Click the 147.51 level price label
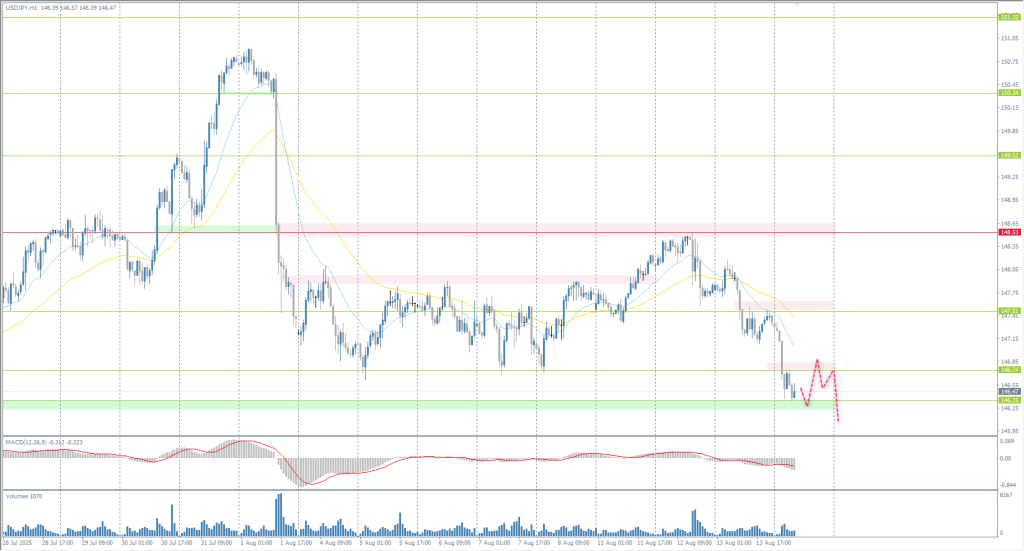Screen dimensions: 1024x551 pyautogui.click(x=1008, y=311)
